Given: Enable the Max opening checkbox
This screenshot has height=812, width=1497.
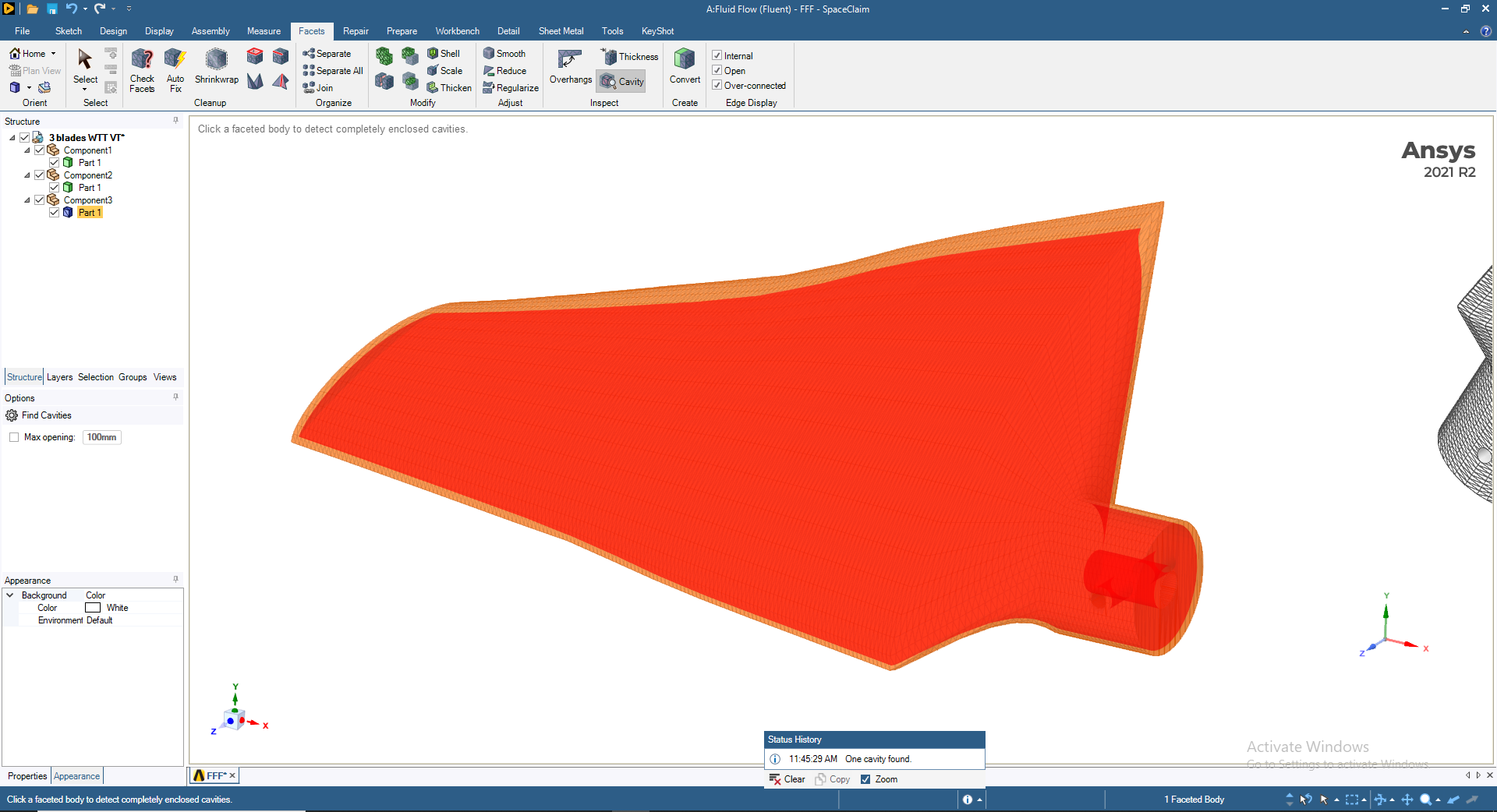Looking at the screenshot, I should (x=14, y=437).
